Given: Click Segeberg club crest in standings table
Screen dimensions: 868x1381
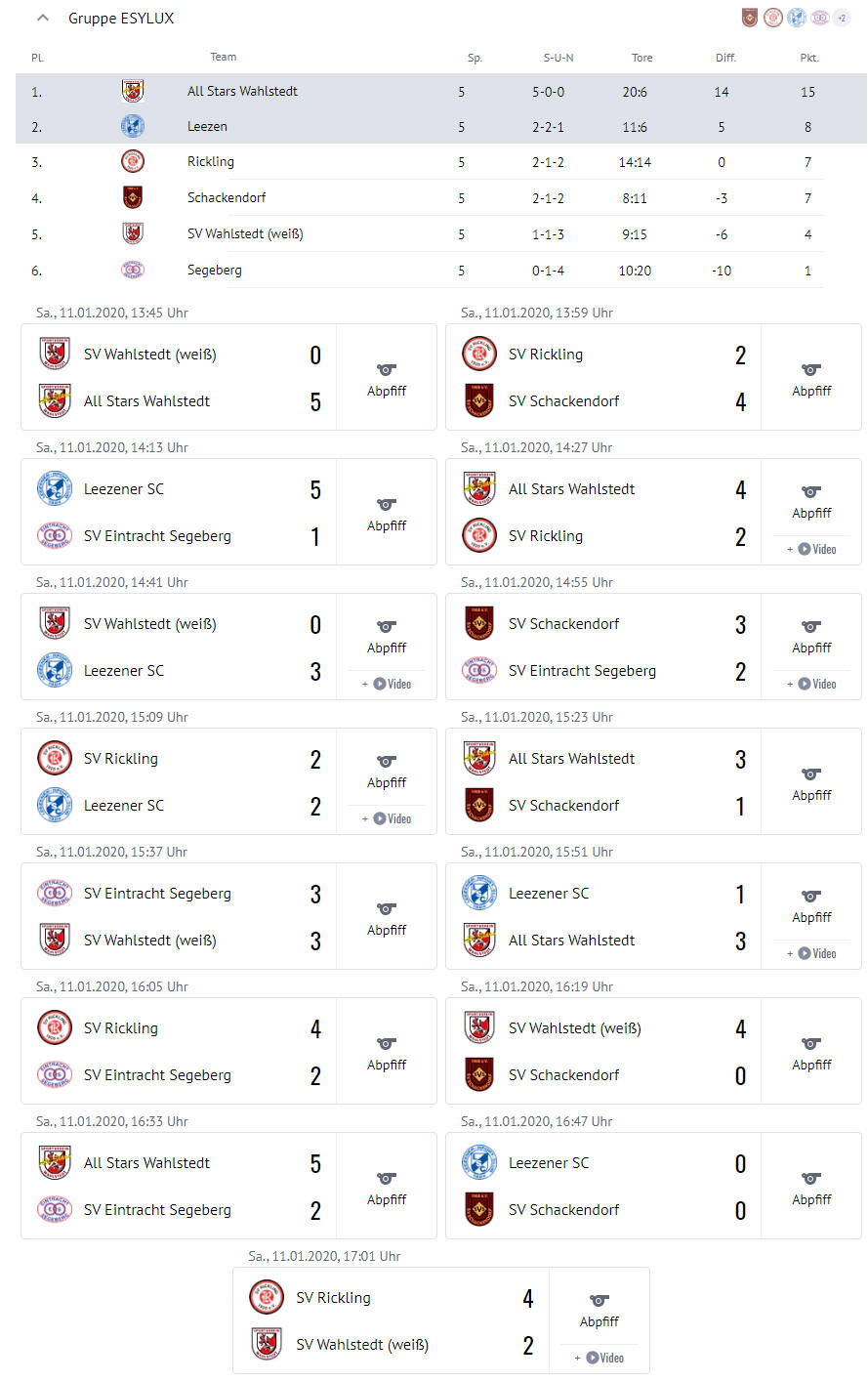Looking at the screenshot, I should point(133,271).
